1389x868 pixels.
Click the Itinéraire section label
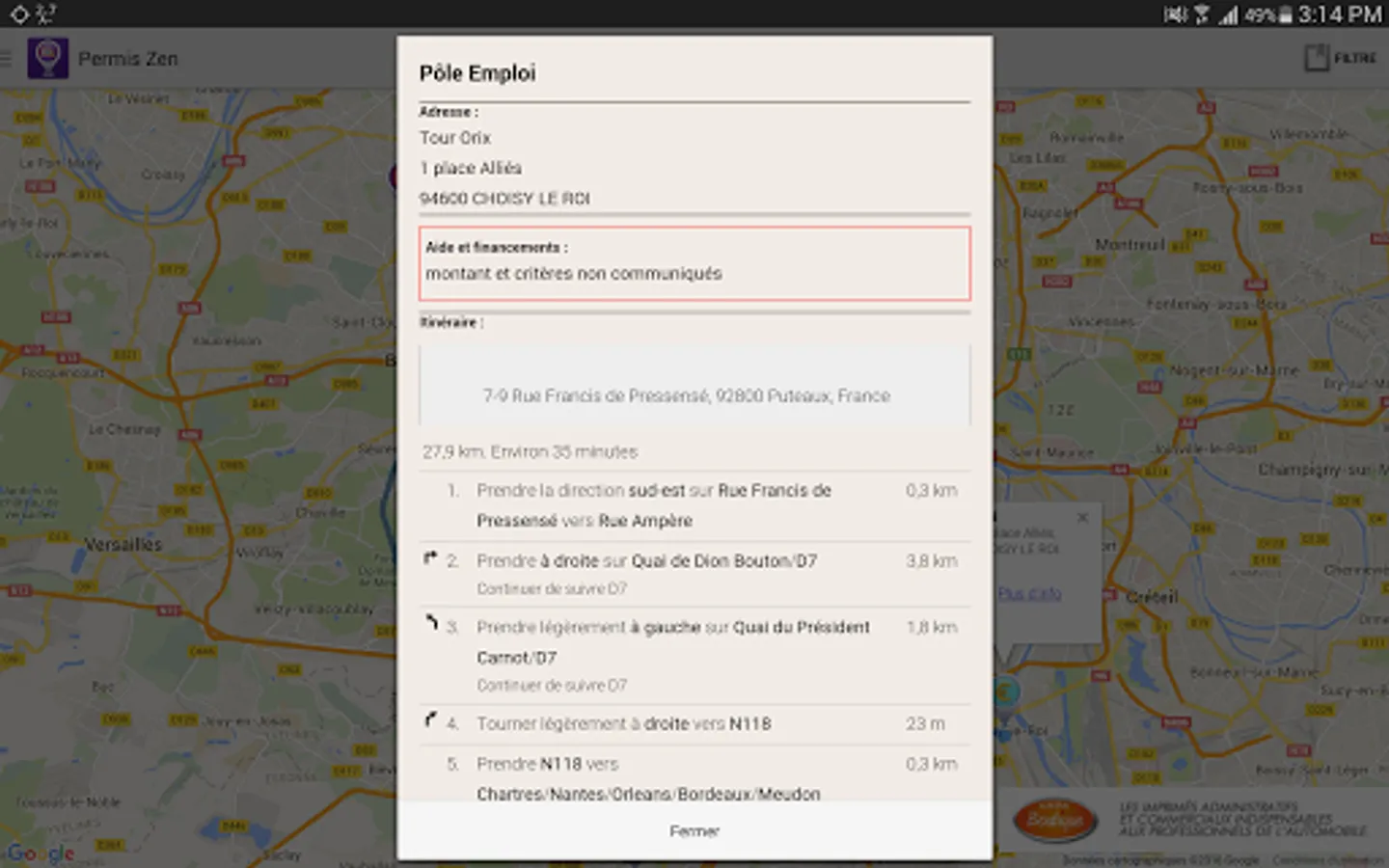[x=451, y=322]
